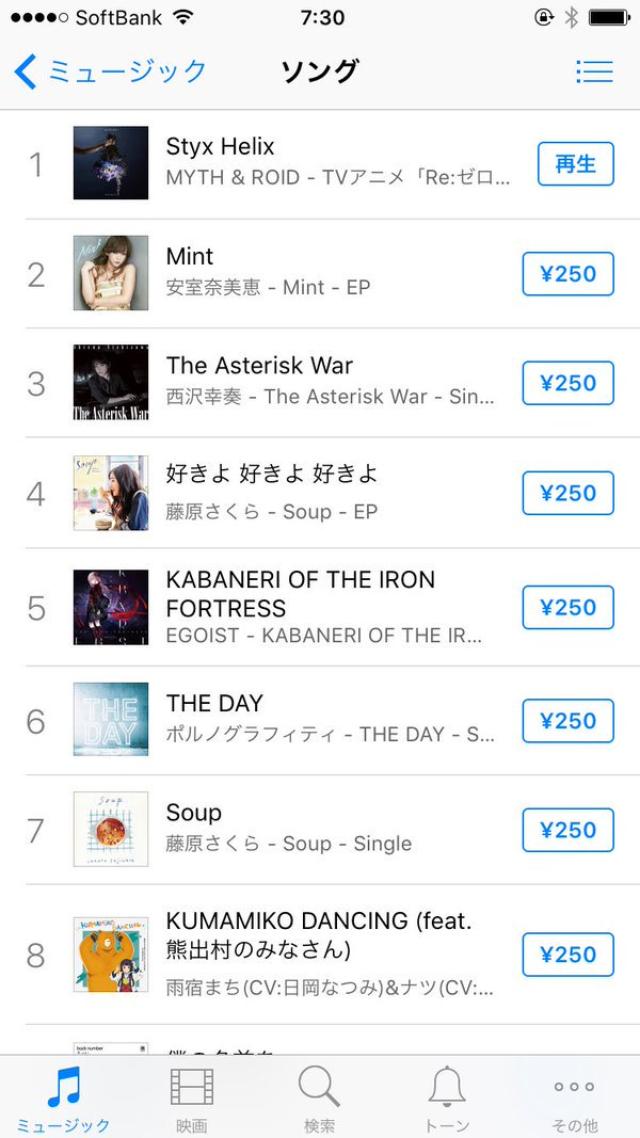Switch to the 映画 movies tab
This screenshot has width=640, height=1138.
191,1098
